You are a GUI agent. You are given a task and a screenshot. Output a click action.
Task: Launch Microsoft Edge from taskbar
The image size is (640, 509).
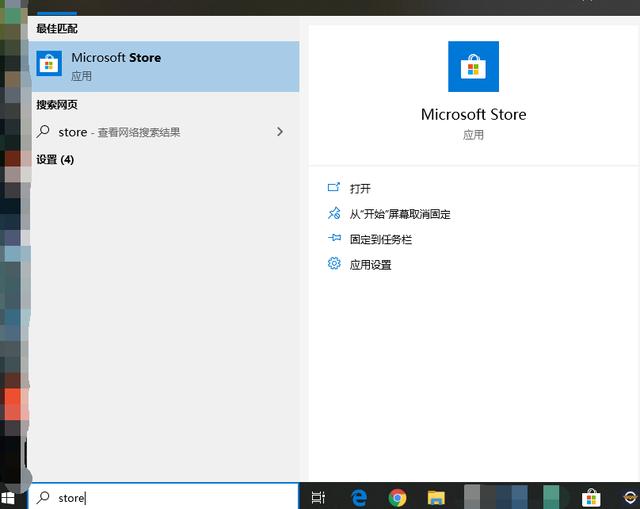point(359,497)
